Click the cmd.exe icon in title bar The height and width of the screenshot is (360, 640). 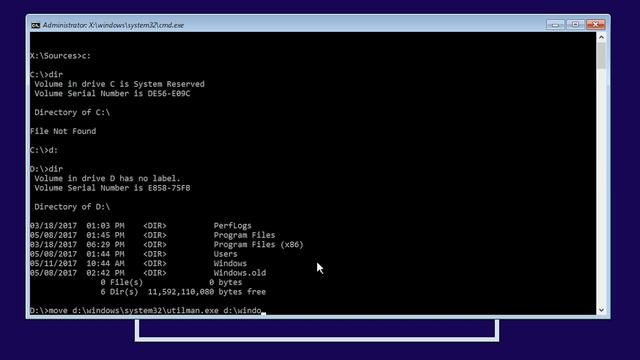pos(36,25)
